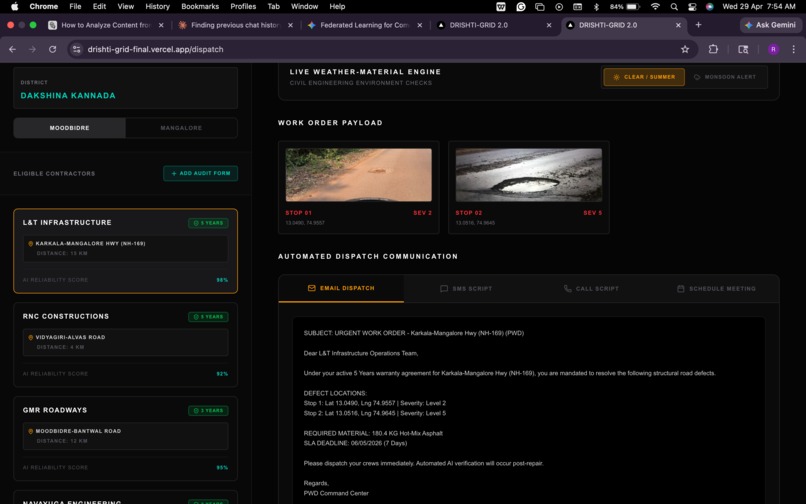This screenshot has width=806, height=504.
Task: Select the Moodbidre zone toggle
Action: coord(69,128)
